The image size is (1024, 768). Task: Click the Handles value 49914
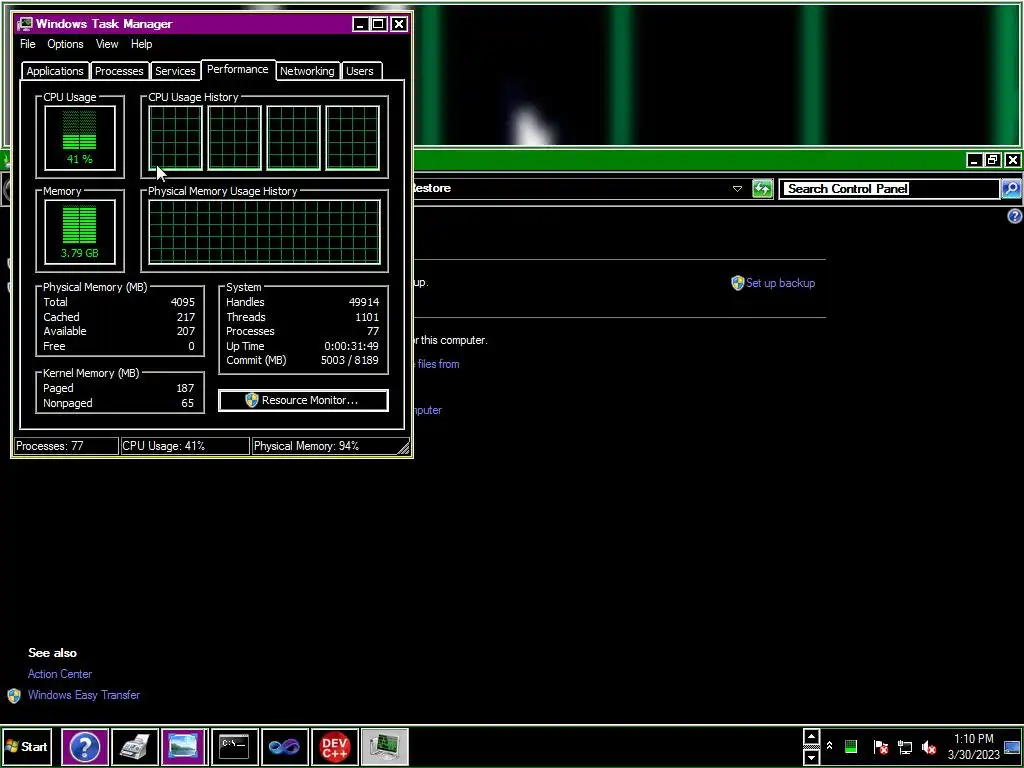[364, 302]
